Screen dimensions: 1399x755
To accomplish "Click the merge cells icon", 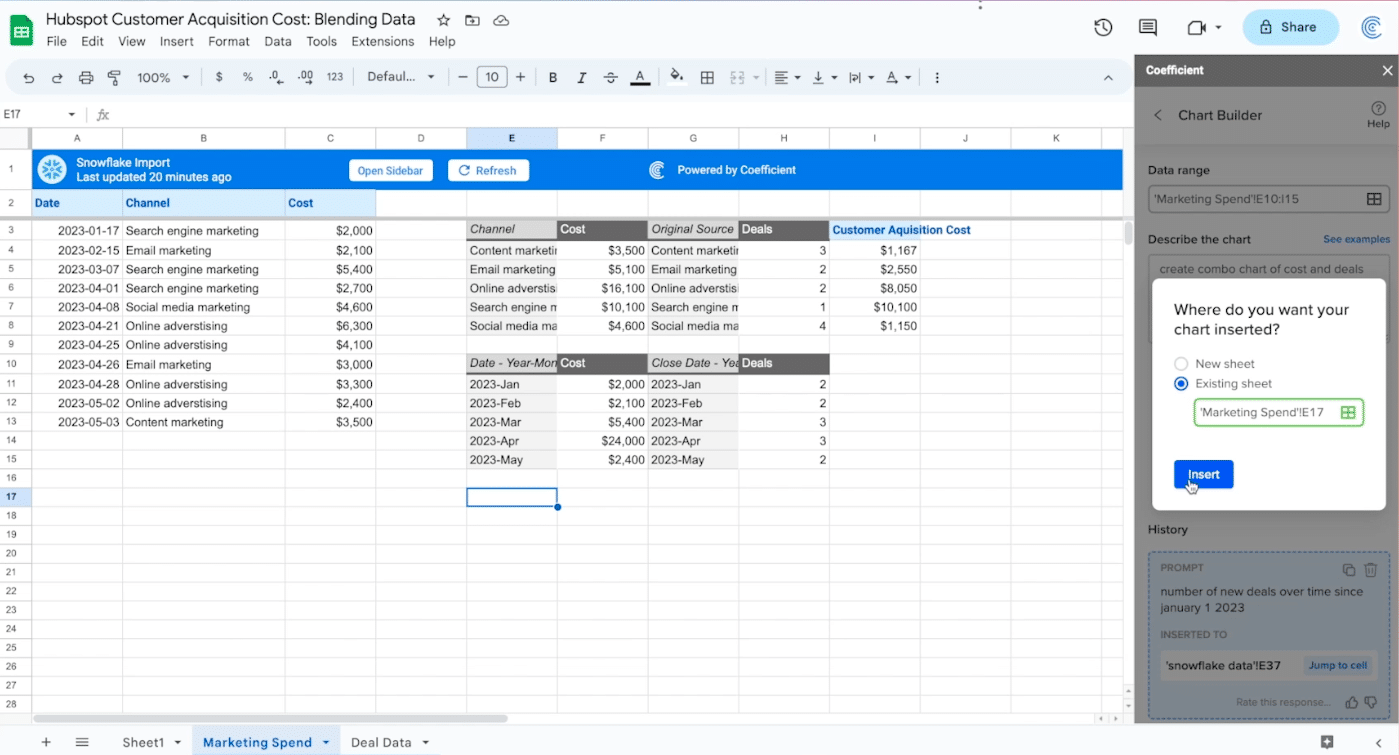I will tap(738, 77).
